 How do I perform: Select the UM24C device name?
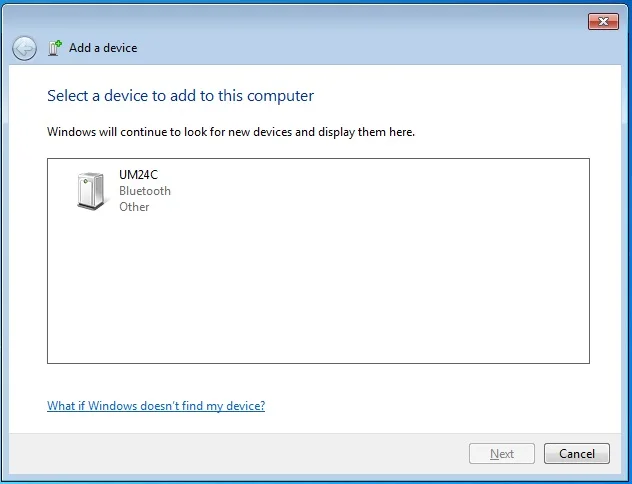(138, 174)
